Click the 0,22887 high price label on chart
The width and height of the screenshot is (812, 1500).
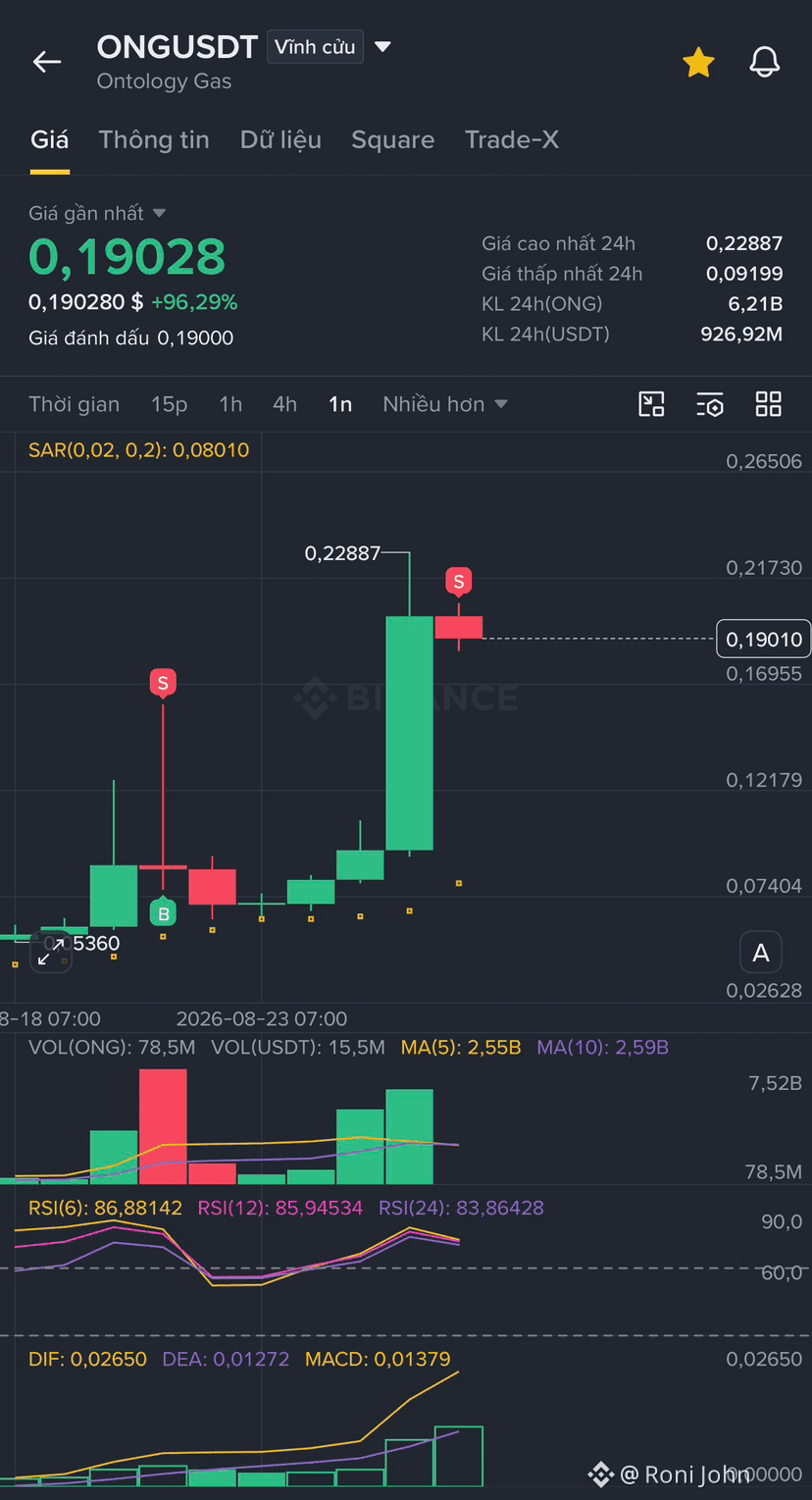pyautogui.click(x=342, y=553)
